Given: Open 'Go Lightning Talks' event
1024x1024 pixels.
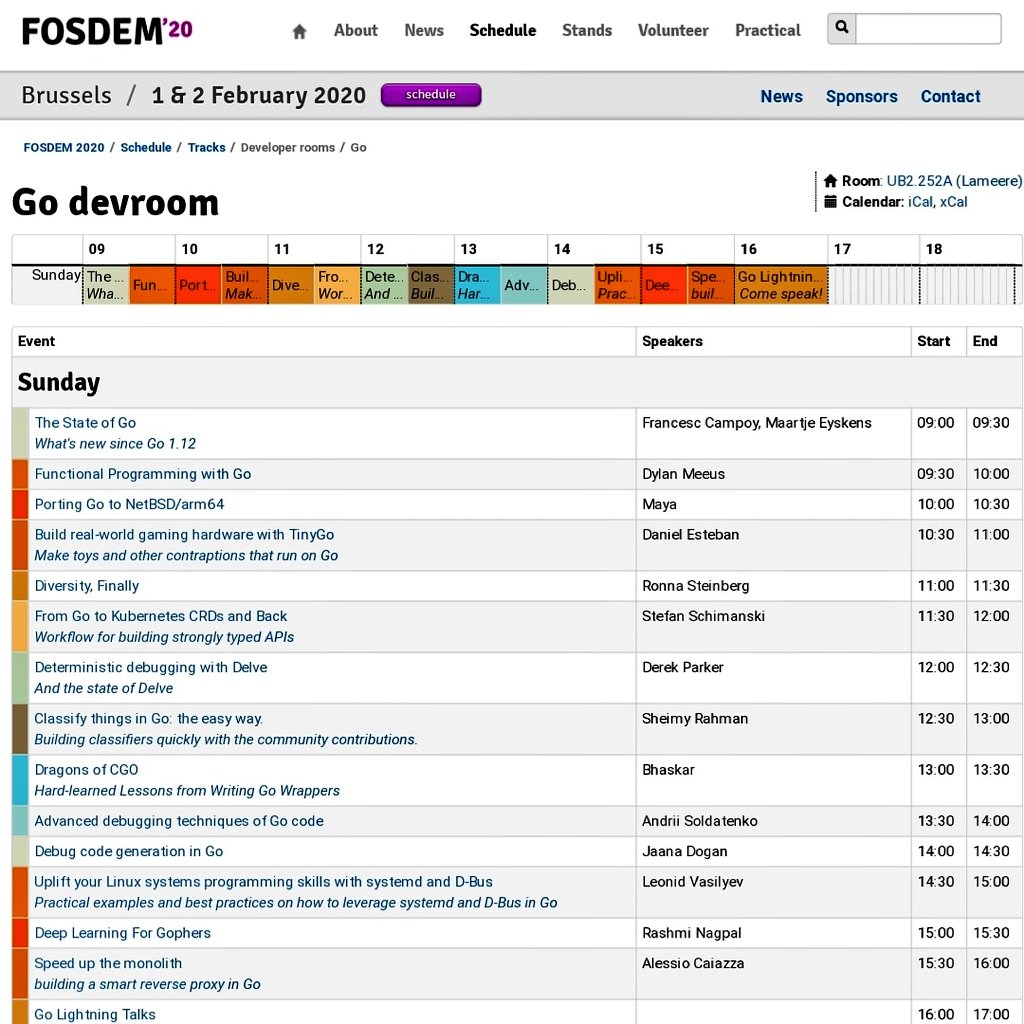Looking at the screenshot, I should click(x=95, y=1014).
